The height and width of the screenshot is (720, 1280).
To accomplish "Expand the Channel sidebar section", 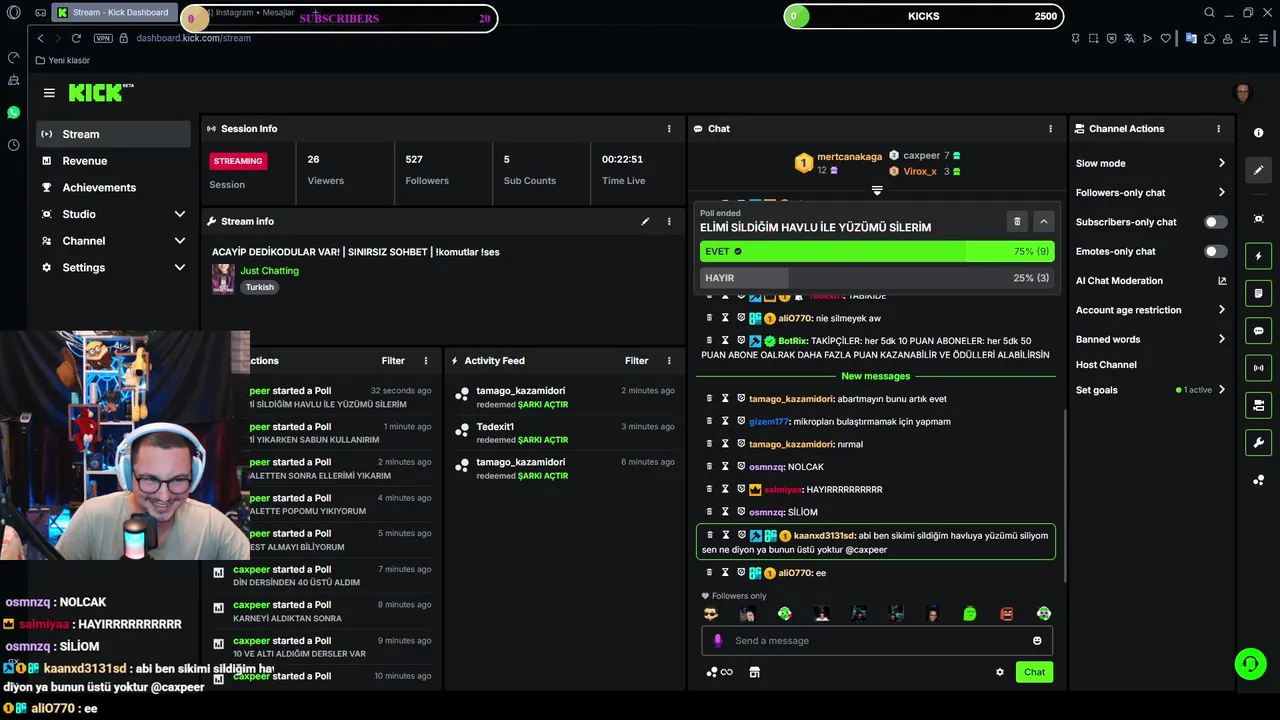I will pos(179,241).
